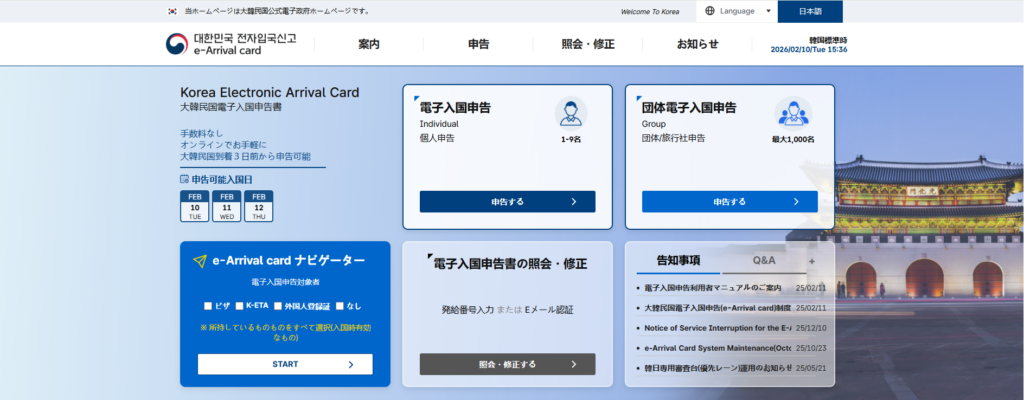
Task: Click the 日本語 language button
Action: pyautogui.click(x=810, y=11)
